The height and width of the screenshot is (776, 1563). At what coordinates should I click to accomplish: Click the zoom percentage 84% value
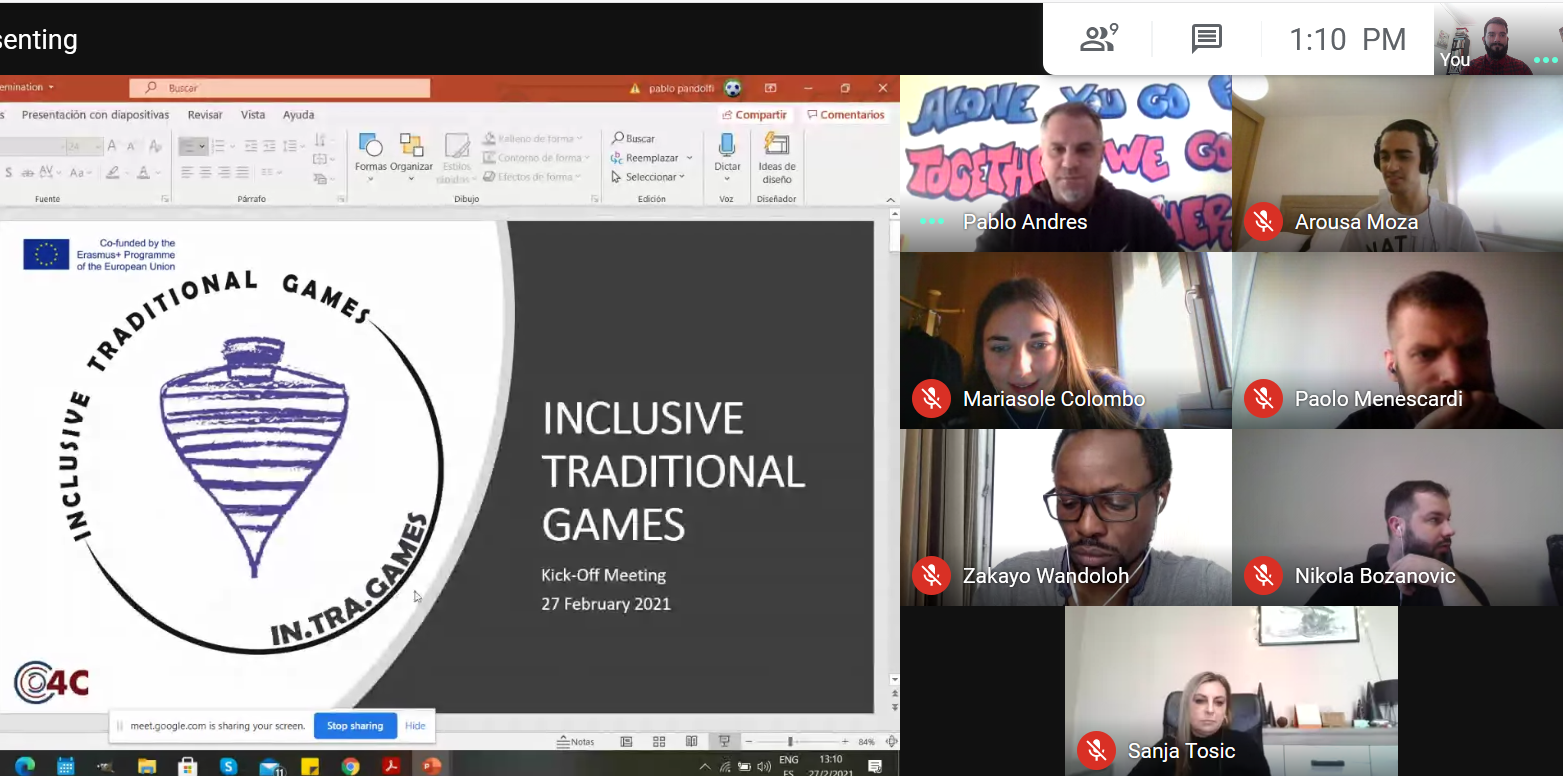point(866,741)
